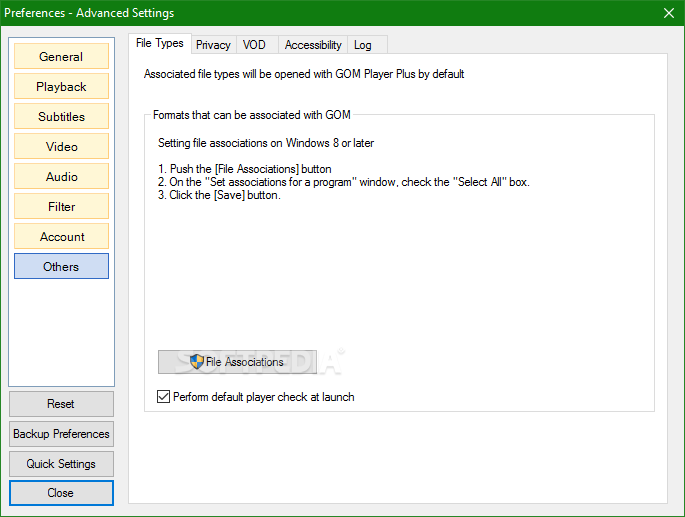This screenshot has height=517, width=685.
Task: Open the Accessibility tab
Action: coord(313,45)
